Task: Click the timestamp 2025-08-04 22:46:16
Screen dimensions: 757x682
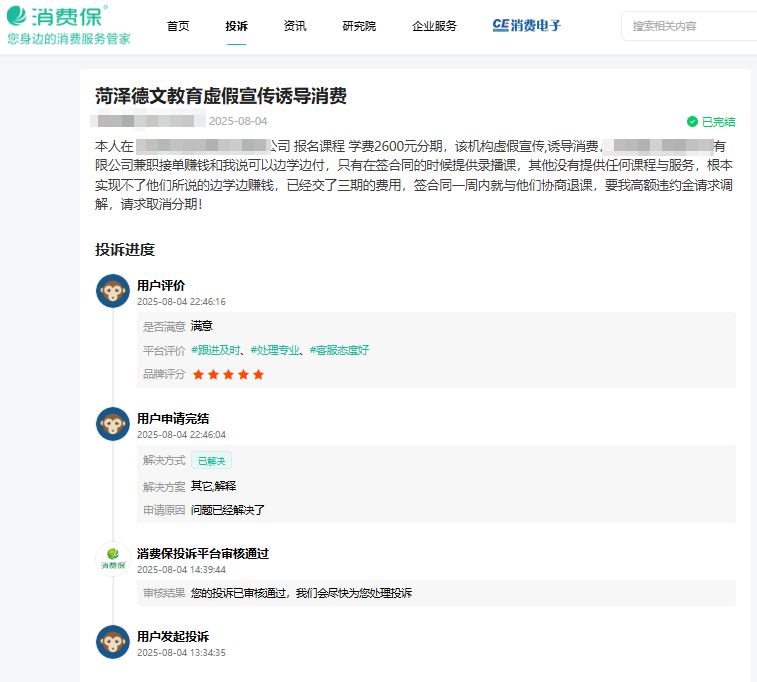Action: click(x=182, y=302)
